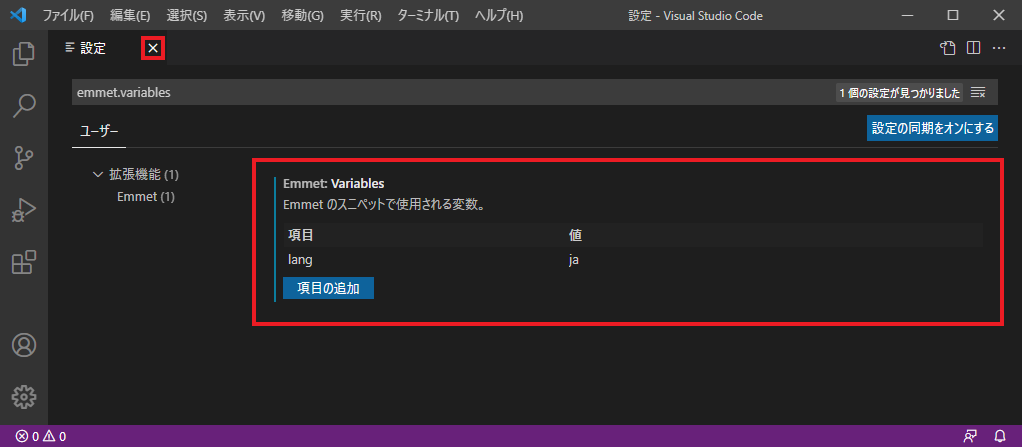The width and height of the screenshot is (1022, 447).
Task: Maximize the Visual Studio Code window
Action: [x=953, y=15]
